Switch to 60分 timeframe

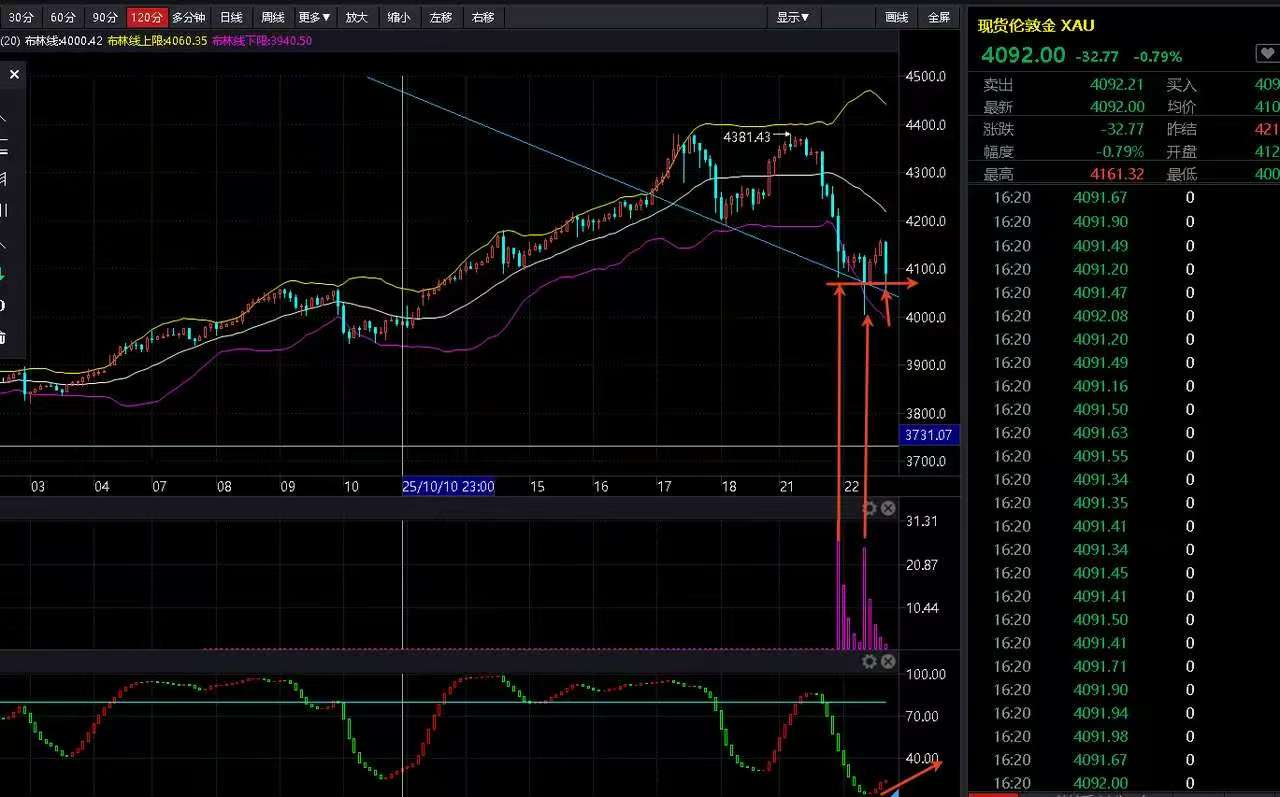[62, 17]
